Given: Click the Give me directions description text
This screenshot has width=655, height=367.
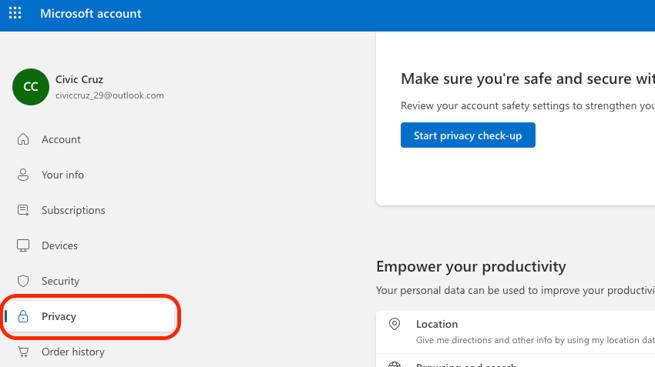Looking at the screenshot, I should click(535, 340).
